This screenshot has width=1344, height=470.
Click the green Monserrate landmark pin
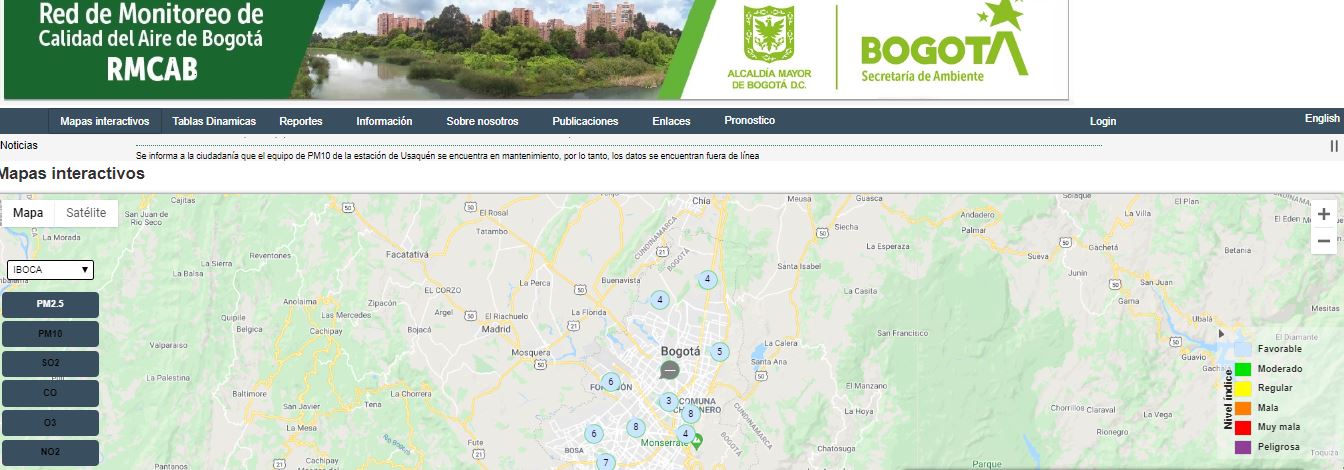(x=697, y=441)
